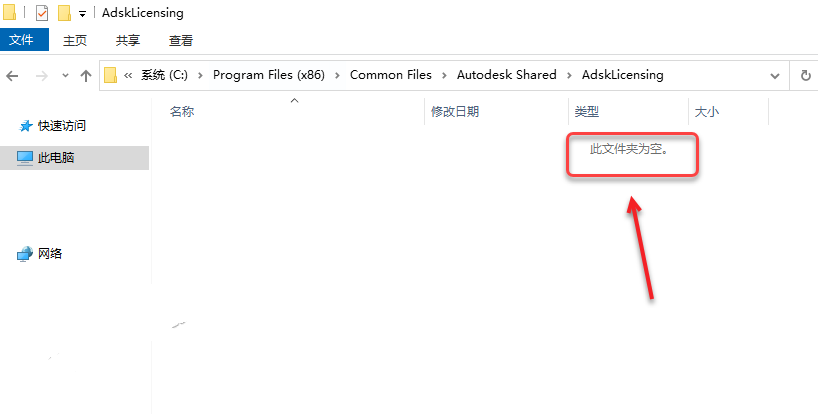Click the new folder icon in quick access toolbar
The width and height of the screenshot is (818, 414).
click(x=64, y=13)
